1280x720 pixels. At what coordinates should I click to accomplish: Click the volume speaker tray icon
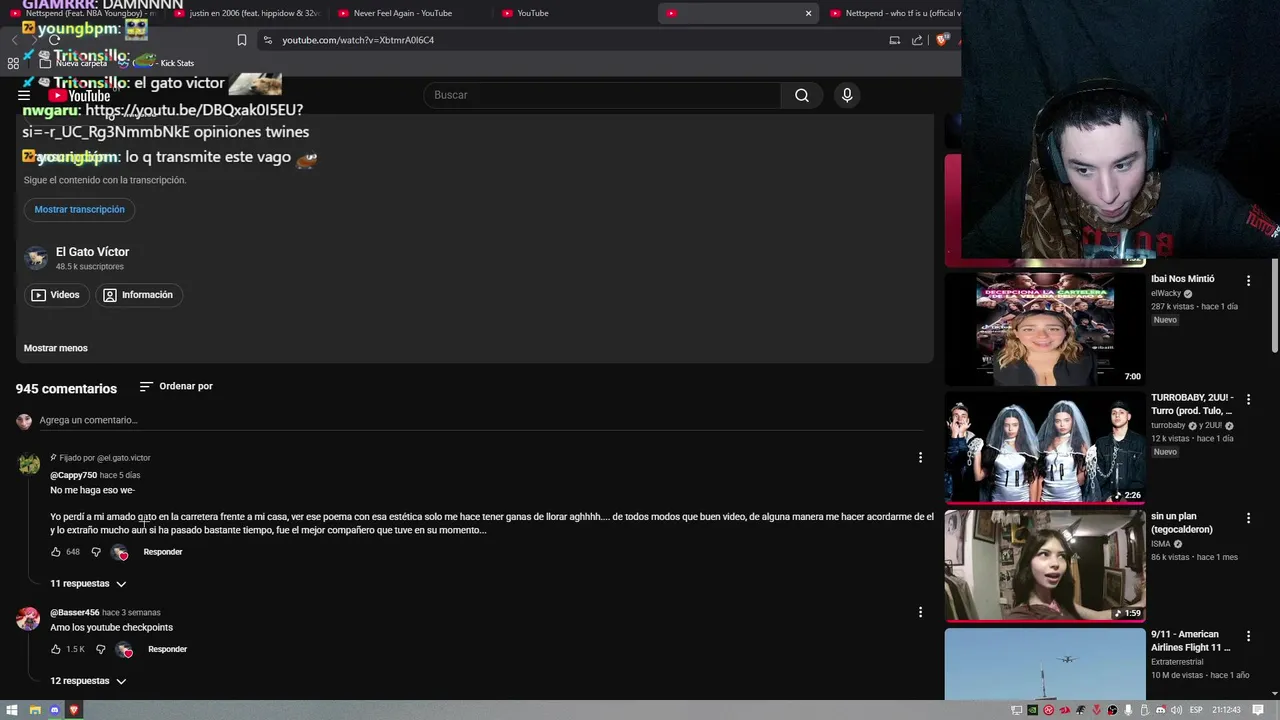[1176, 710]
